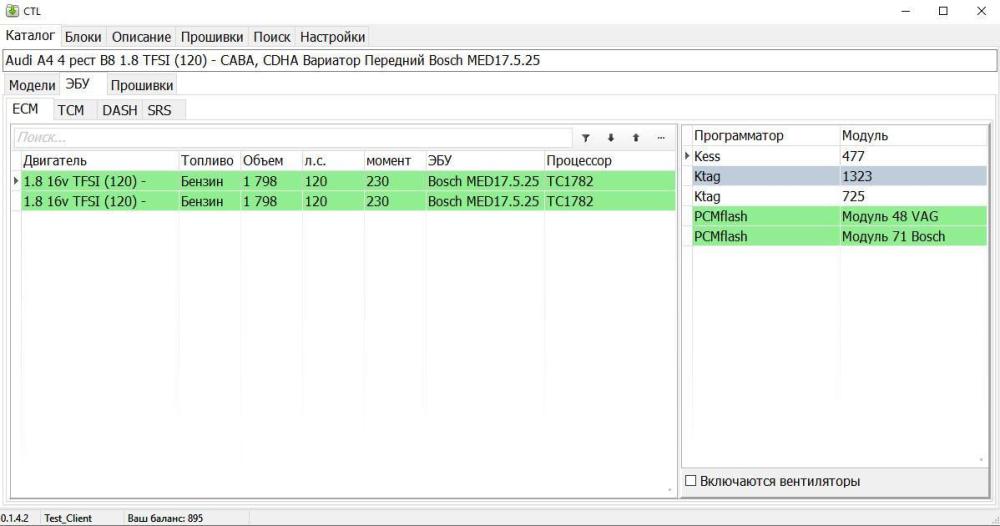Image resolution: width=1000 pixels, height=526 pixels.
Task: Switch to the Блоки tab
Action: (83, 36)
